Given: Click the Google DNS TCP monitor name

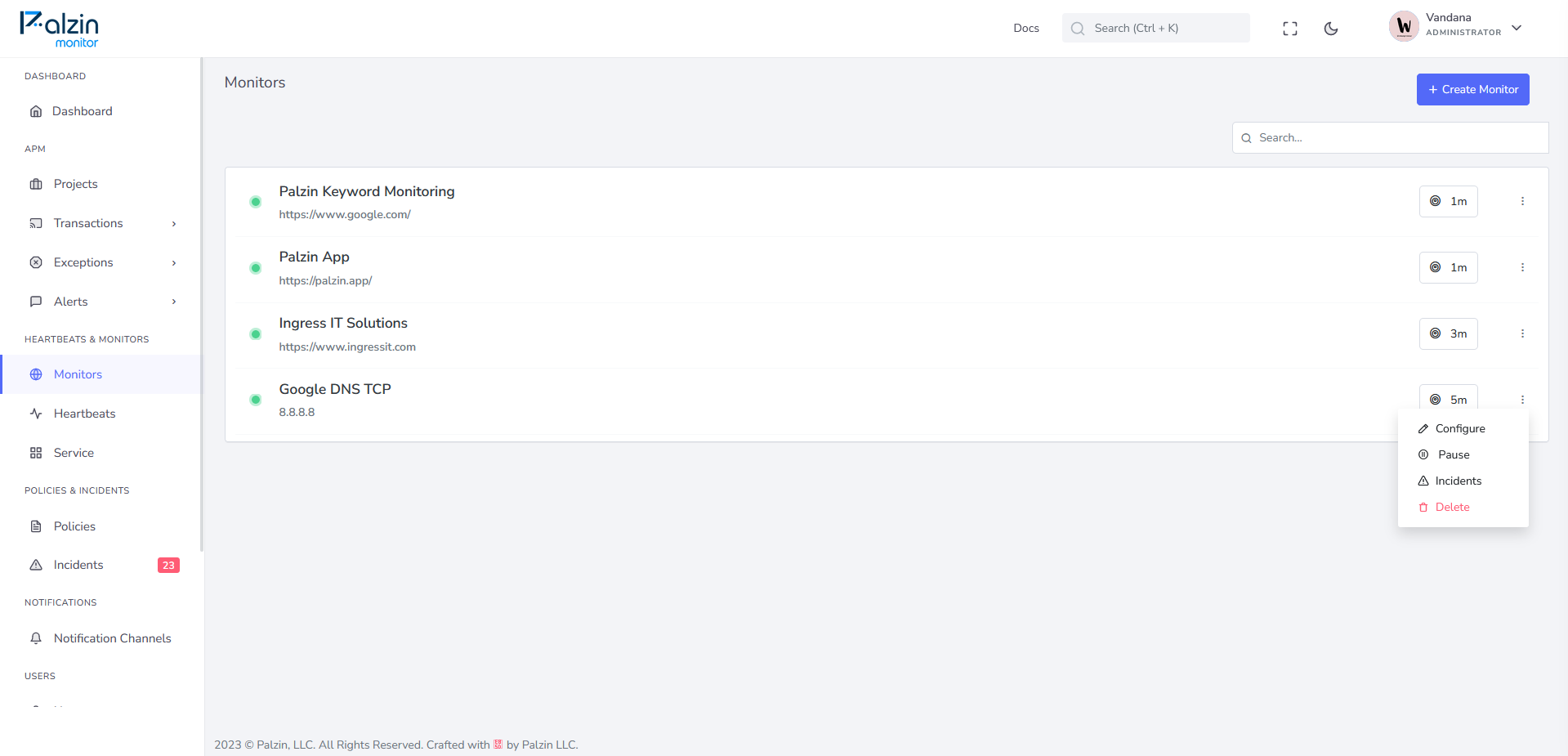Looking at the screenshot, I should click(335, 389).
